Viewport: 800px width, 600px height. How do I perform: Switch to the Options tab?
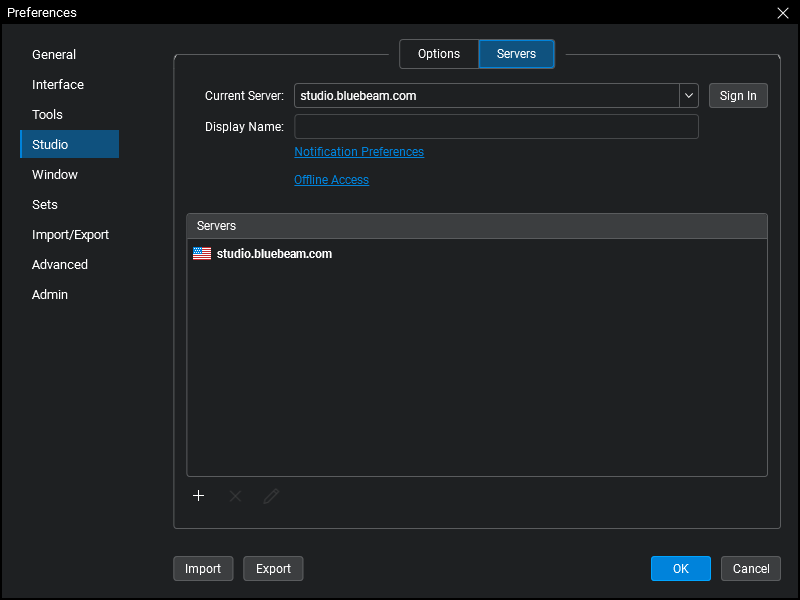pyautogui.click(x=439, y=54)
